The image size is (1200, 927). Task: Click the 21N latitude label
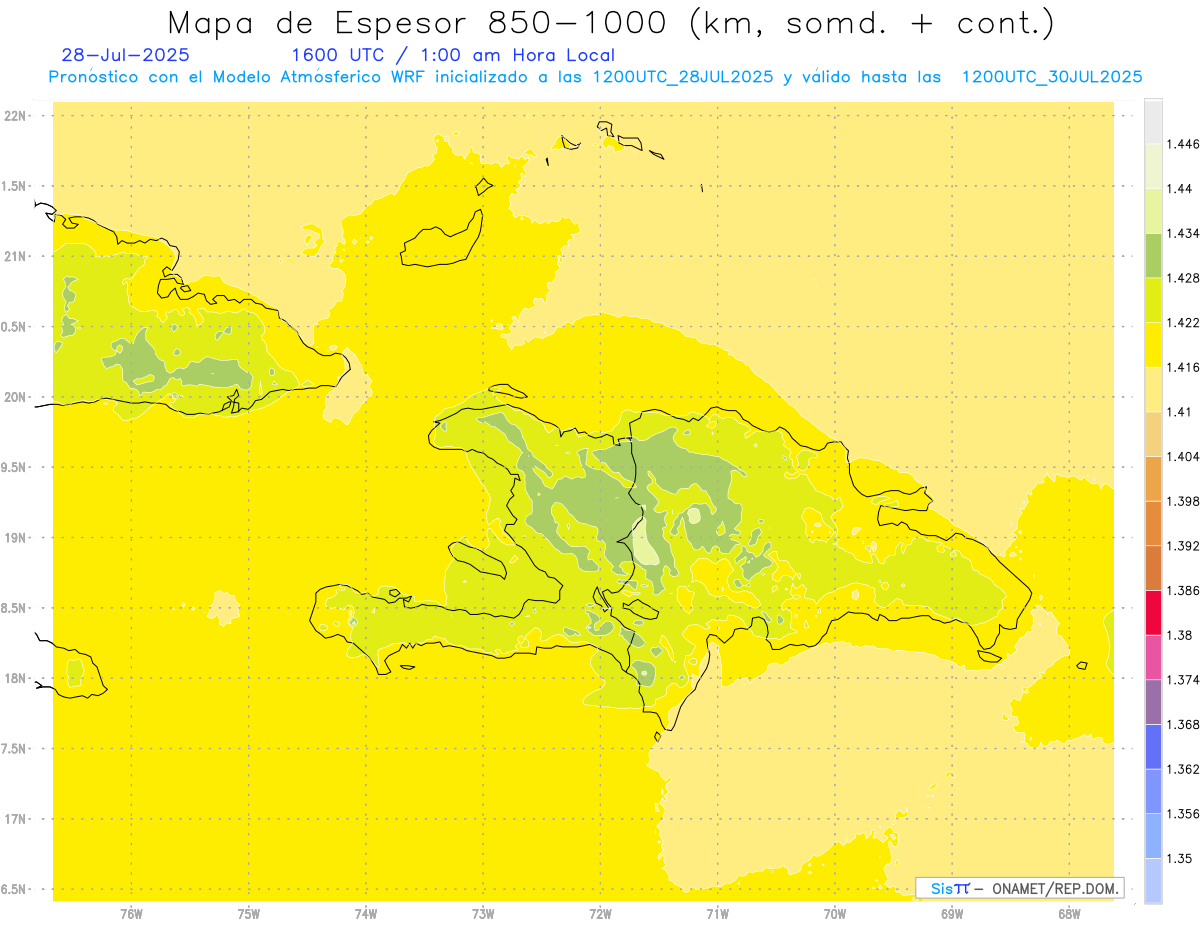pyautogui.click(x=15, y=257)
